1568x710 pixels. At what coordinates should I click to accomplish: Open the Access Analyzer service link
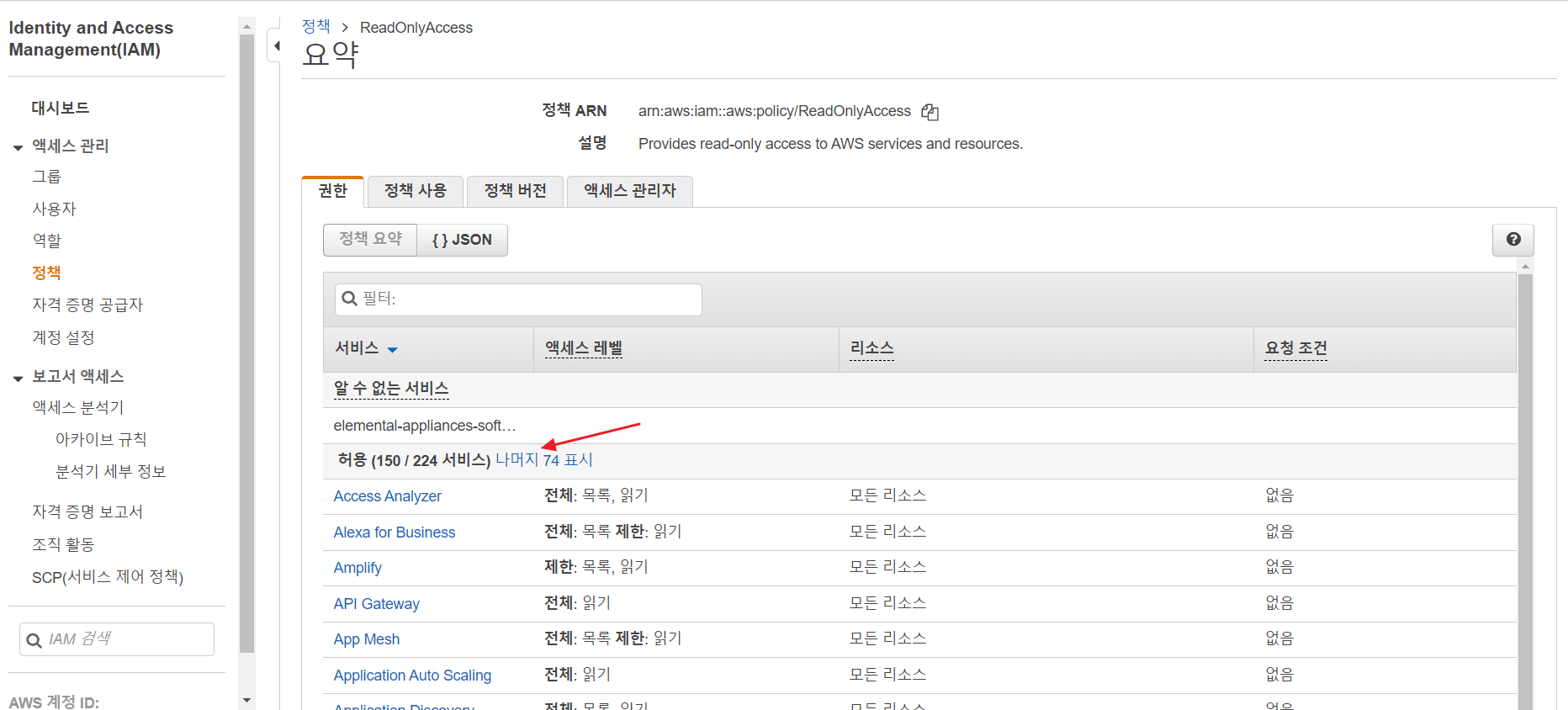pos(387,496)
